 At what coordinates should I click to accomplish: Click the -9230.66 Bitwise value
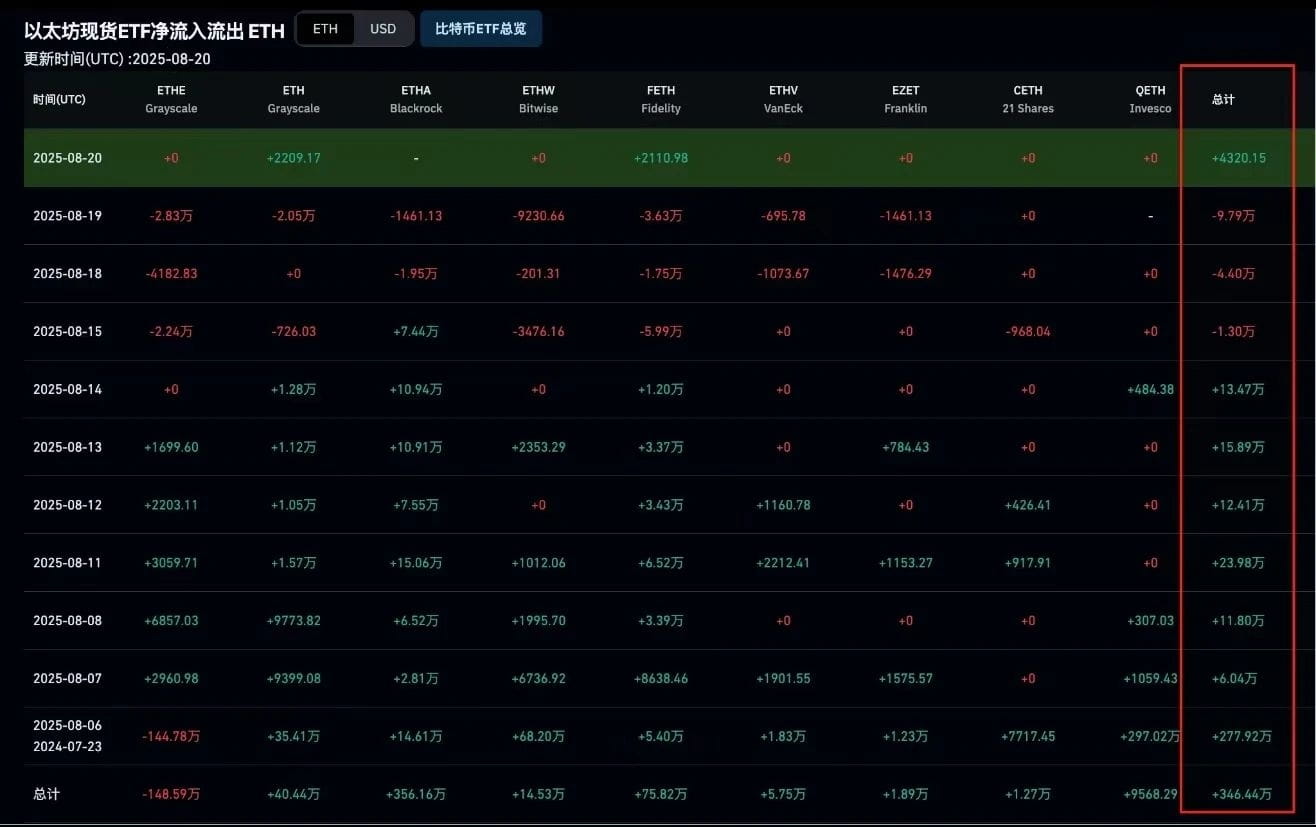click(x=538, y=216)
